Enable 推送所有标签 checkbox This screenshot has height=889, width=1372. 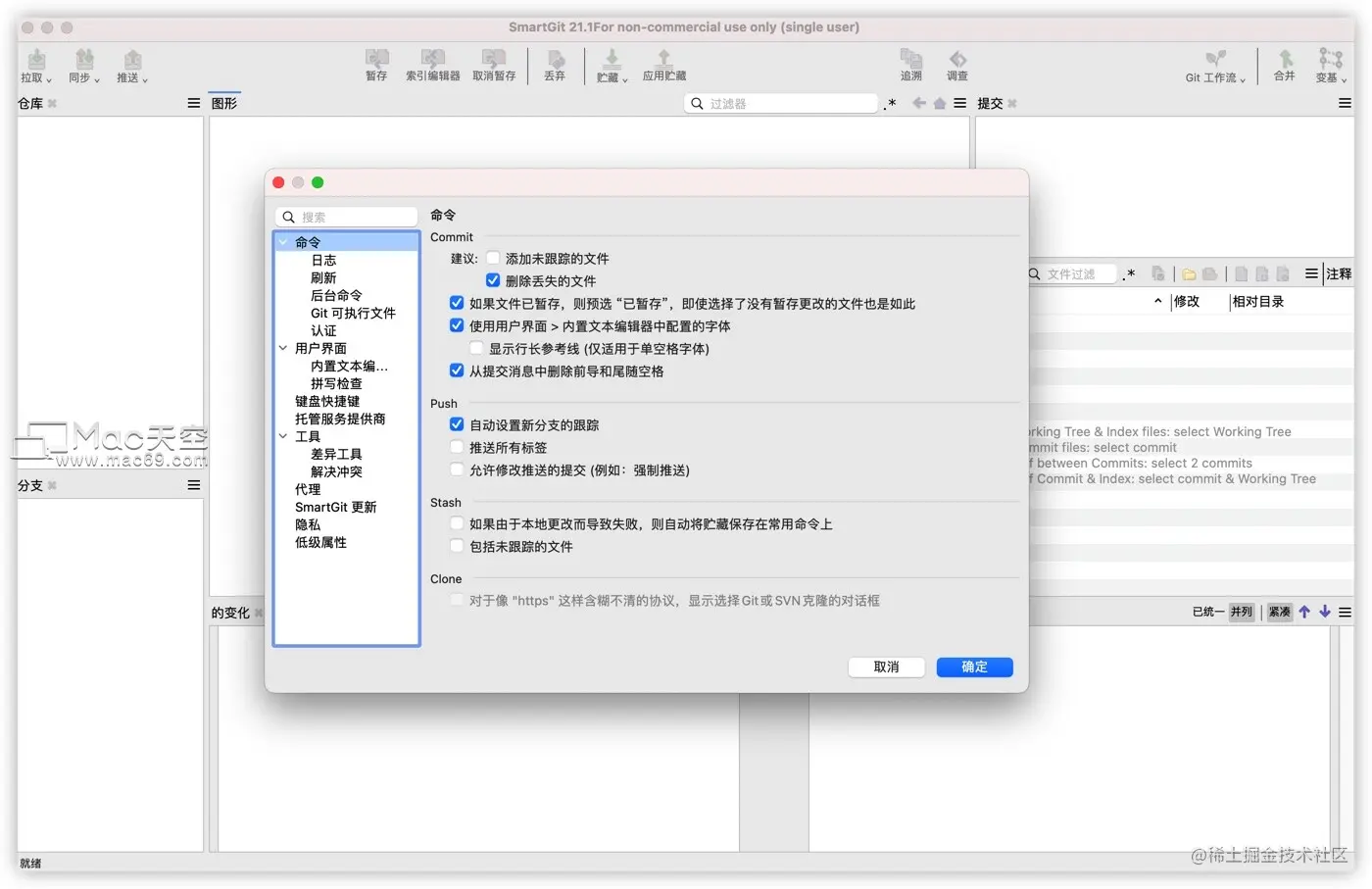tap(457, 447)
